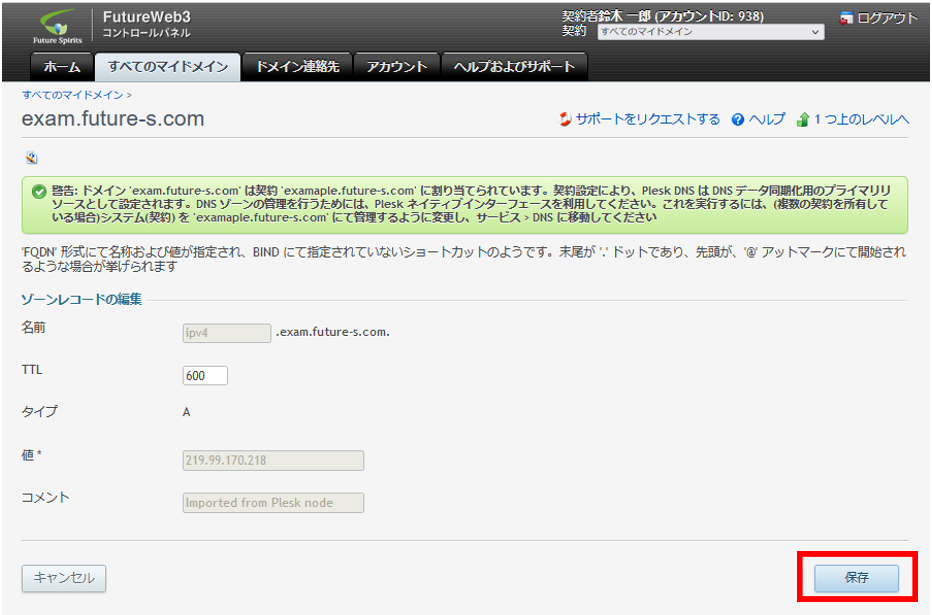The height and width of the screenshot is (615, 932).
Task: Open the ドメイン連絡先 tab
Action: (x=297, y=67)
